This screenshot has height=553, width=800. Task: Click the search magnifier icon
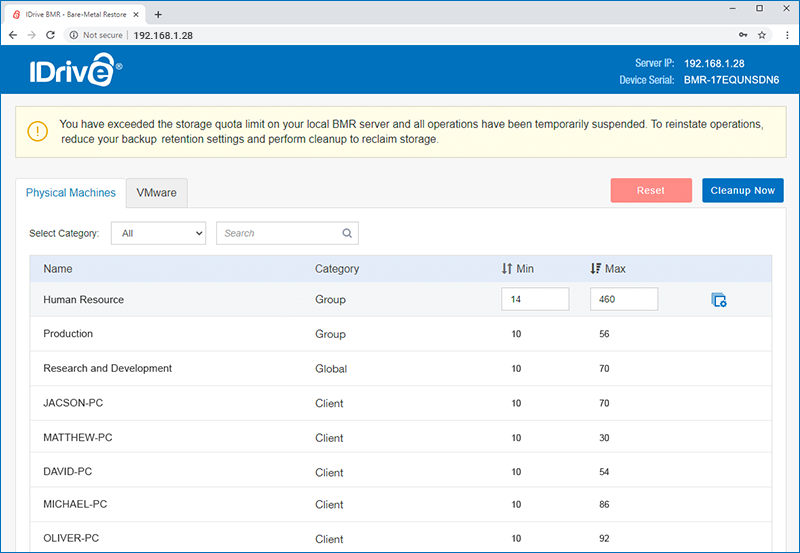347,233
